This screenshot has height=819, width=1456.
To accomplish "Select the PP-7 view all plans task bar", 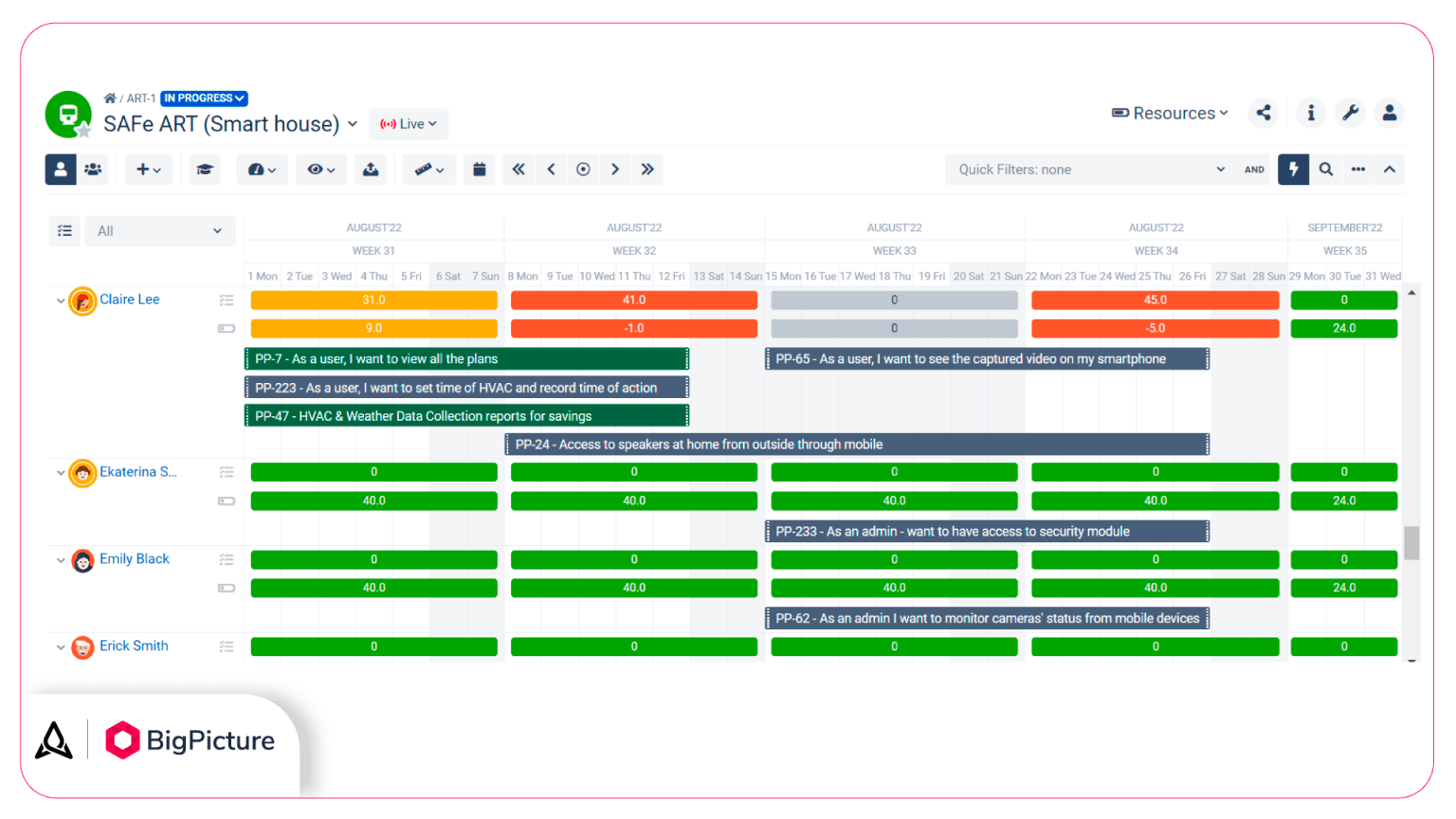I will [466, 359].
